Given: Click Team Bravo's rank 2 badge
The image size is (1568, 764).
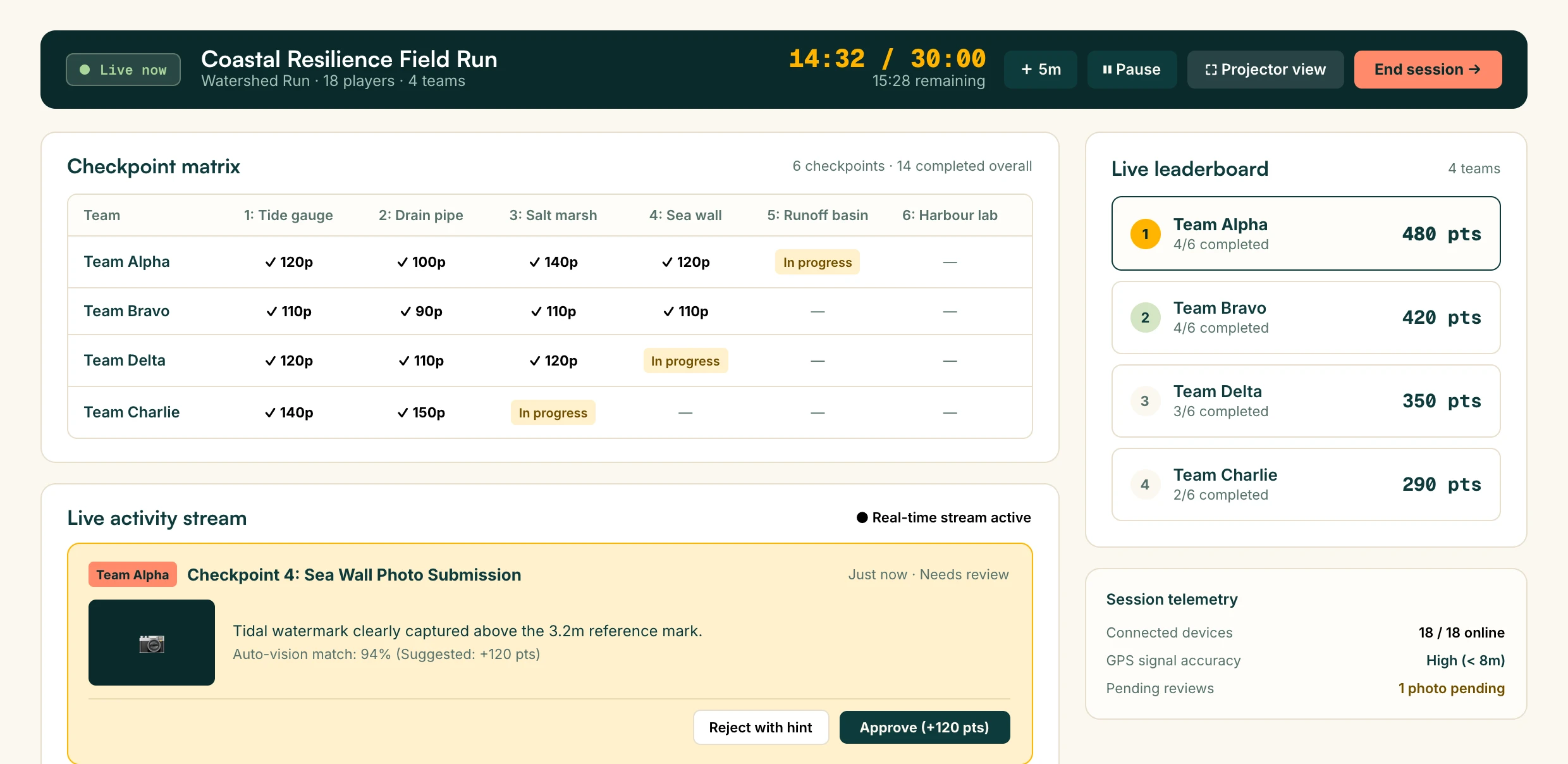Looking at the screenshot, I should (x=1145, y=317).
